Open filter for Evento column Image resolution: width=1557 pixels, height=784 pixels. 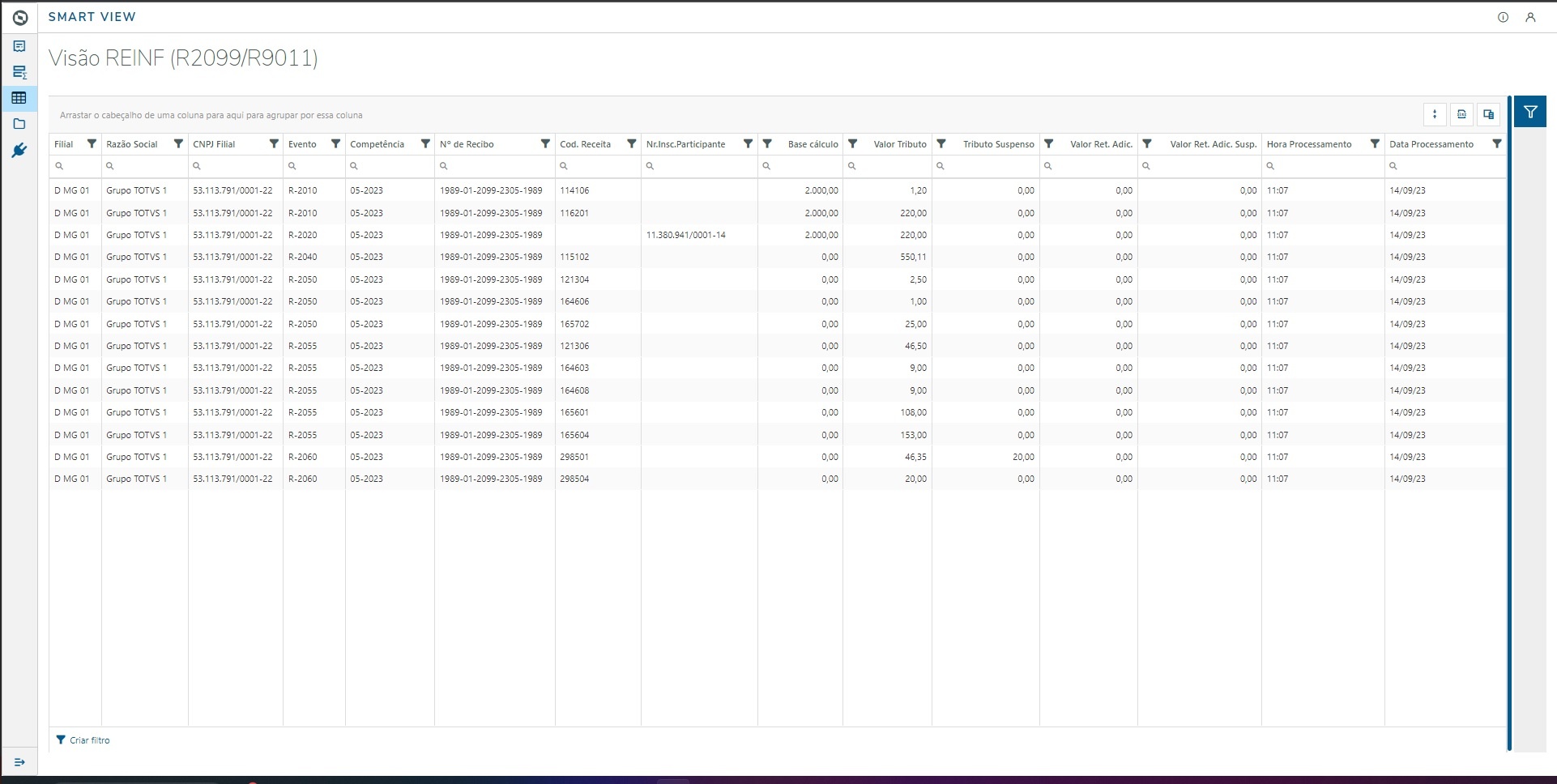335,143
